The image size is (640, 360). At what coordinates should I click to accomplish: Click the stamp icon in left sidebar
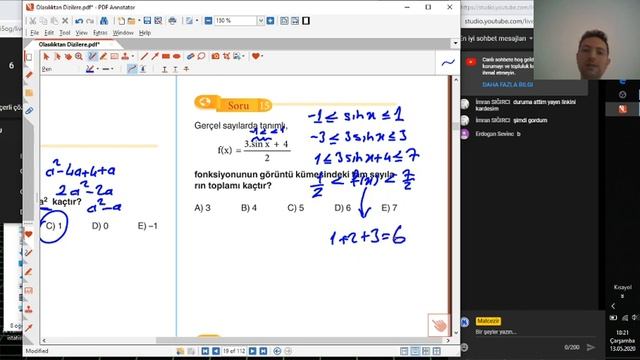click(29, 309)
